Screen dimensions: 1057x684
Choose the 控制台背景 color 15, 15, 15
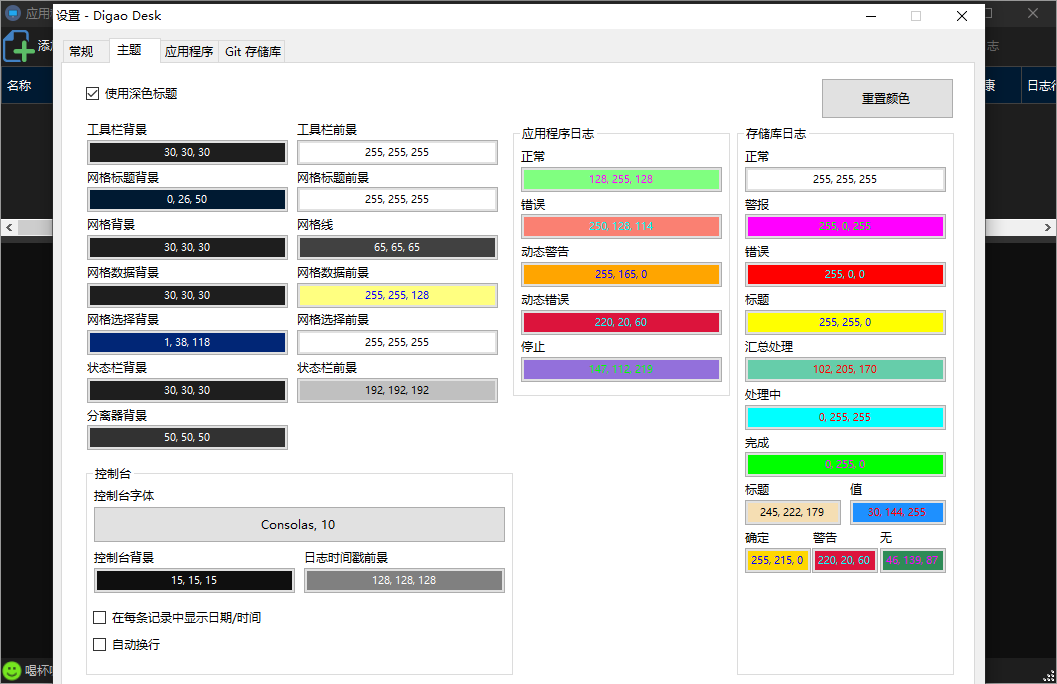pyautogui.click(x=194, y=580)
